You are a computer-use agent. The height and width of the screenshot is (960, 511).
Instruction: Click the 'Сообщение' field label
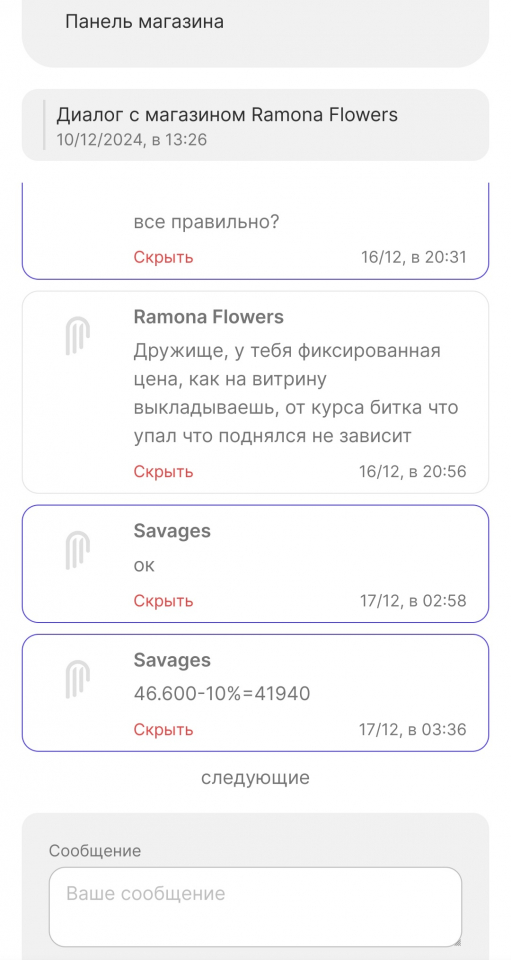click(95, 850)
